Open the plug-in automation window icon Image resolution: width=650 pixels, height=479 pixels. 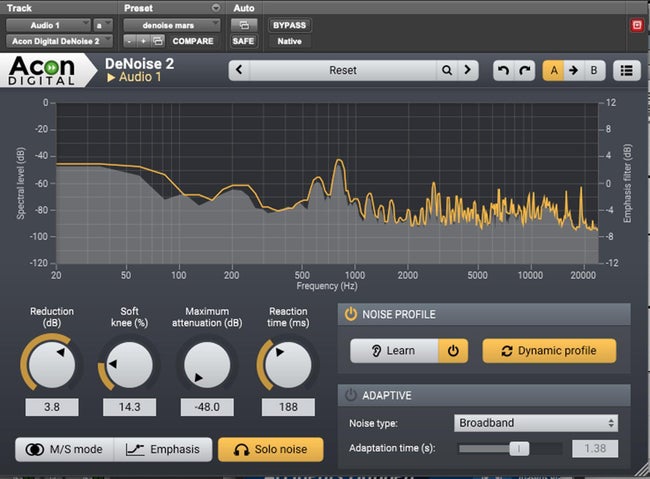point(244,25)
